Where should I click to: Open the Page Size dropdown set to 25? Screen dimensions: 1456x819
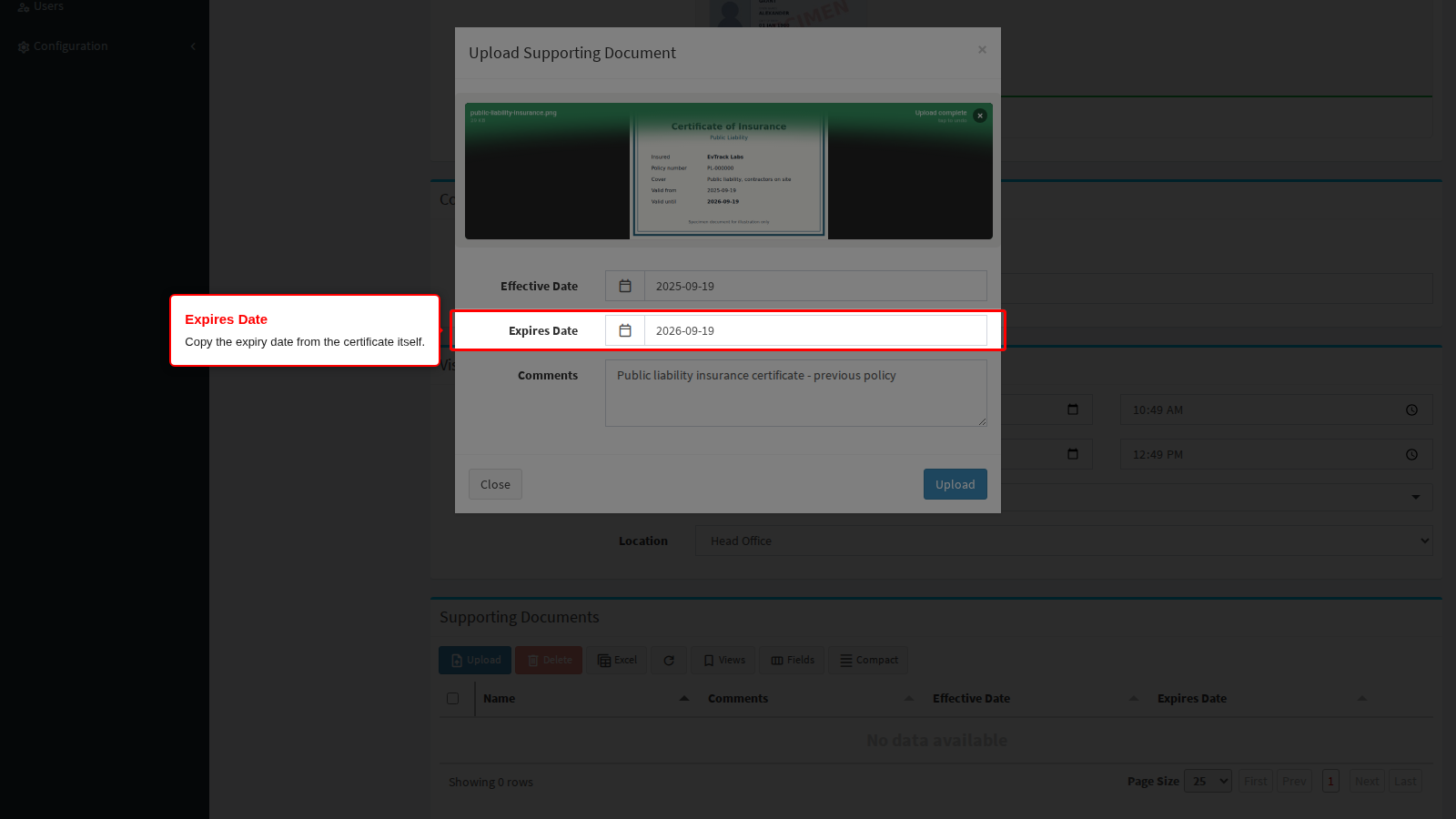click(1208, 781)
